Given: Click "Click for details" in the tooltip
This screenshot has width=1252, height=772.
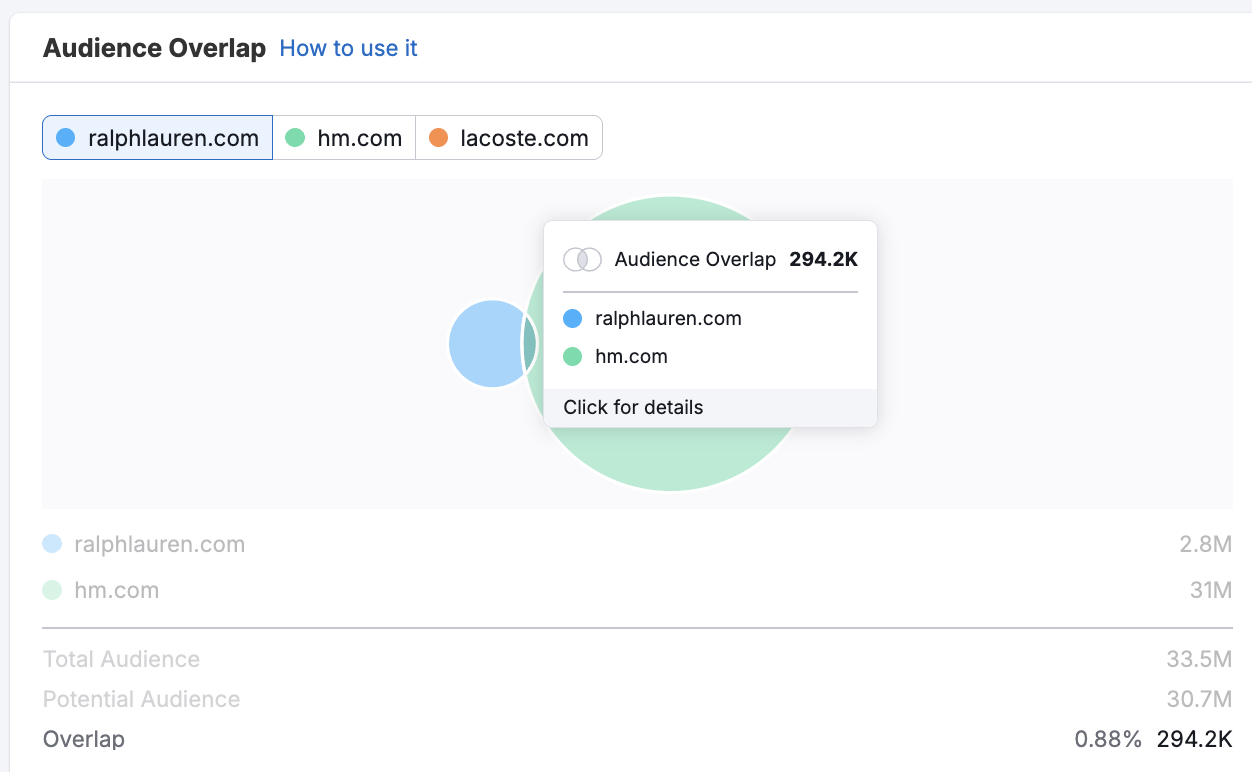Looking at the screenshot, I should click(x=633, y=407).
